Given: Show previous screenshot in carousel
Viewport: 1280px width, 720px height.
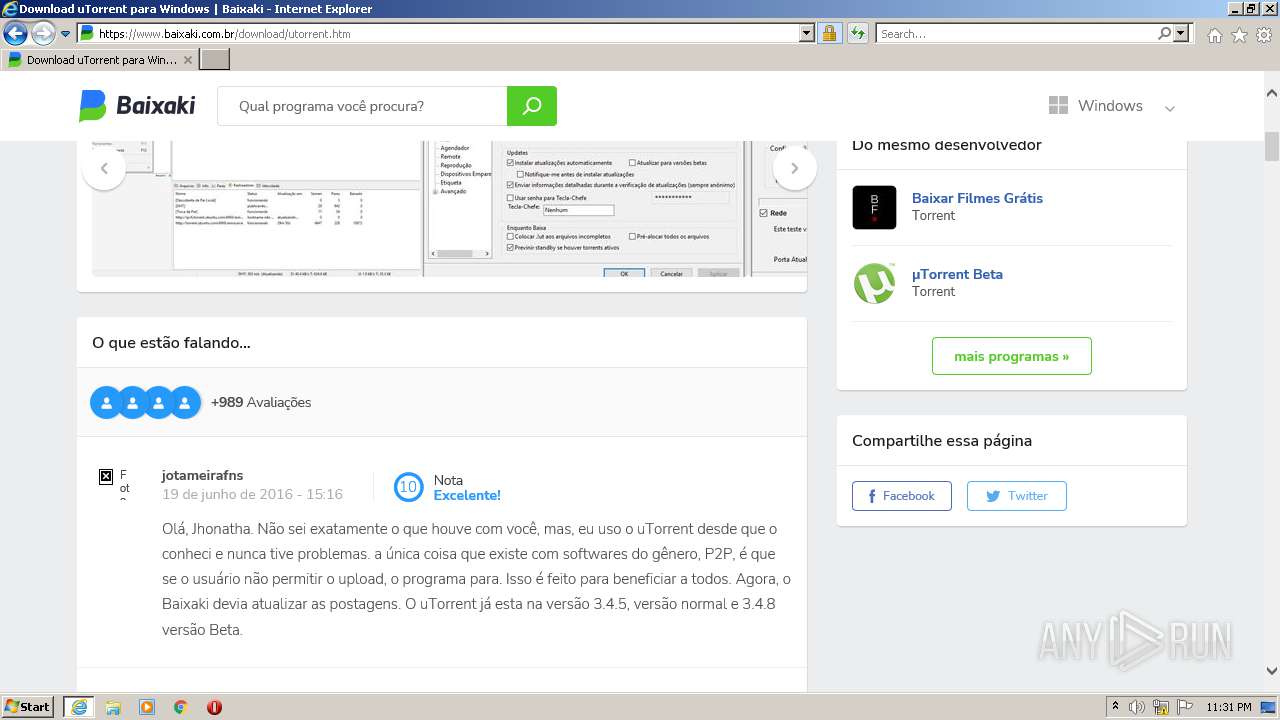Looking at the screenshot, I should pyautogui.click(x=104, y=168).
